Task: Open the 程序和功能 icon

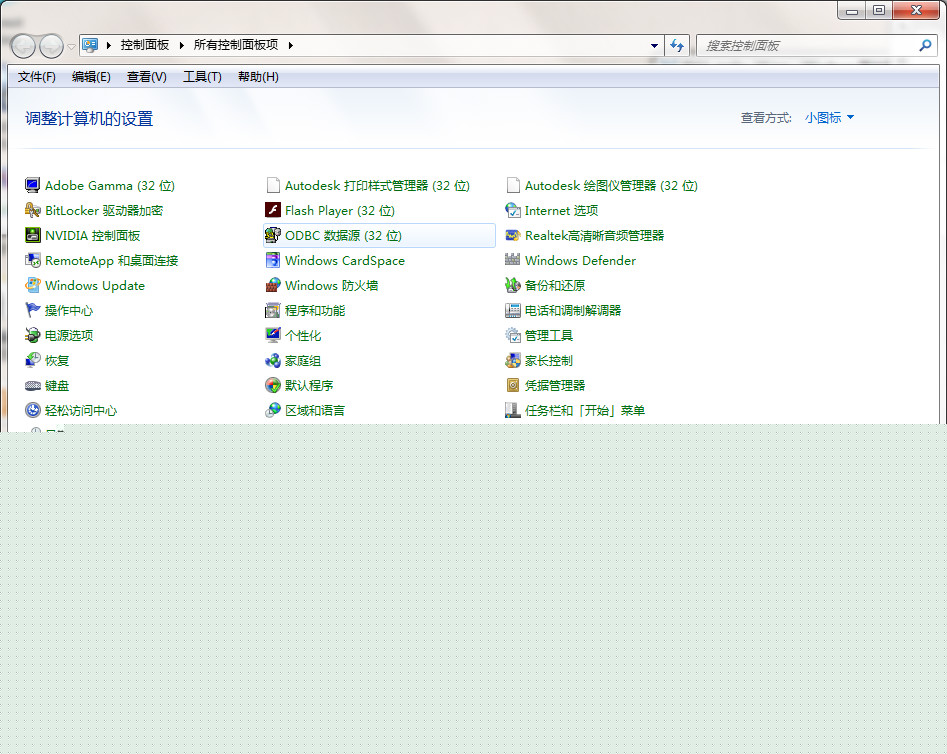Action: 273,310
